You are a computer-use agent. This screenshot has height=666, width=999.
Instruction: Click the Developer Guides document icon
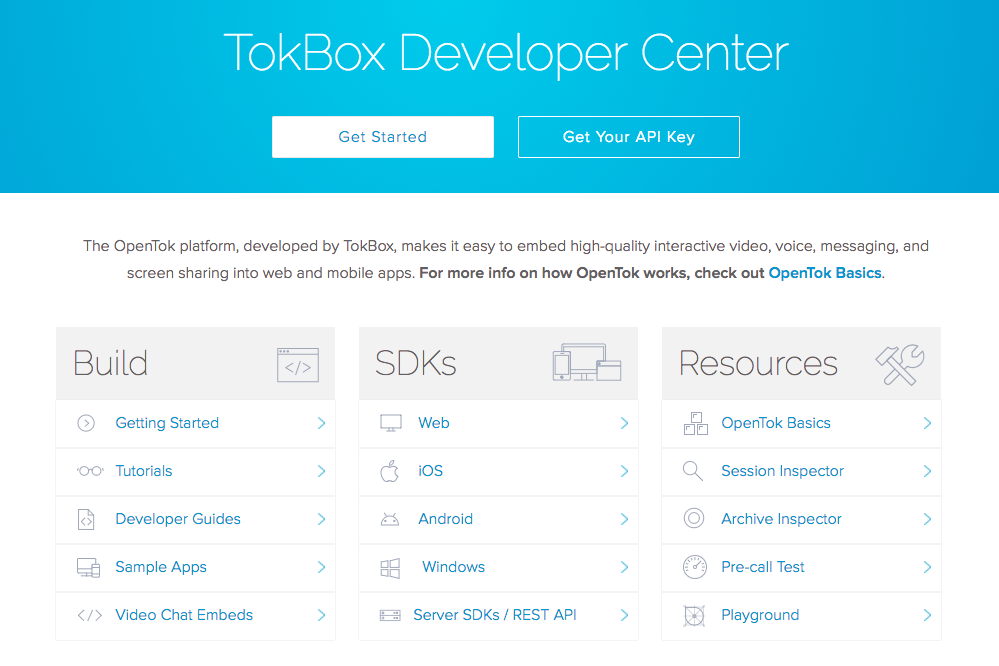click(x=86, y=519)
